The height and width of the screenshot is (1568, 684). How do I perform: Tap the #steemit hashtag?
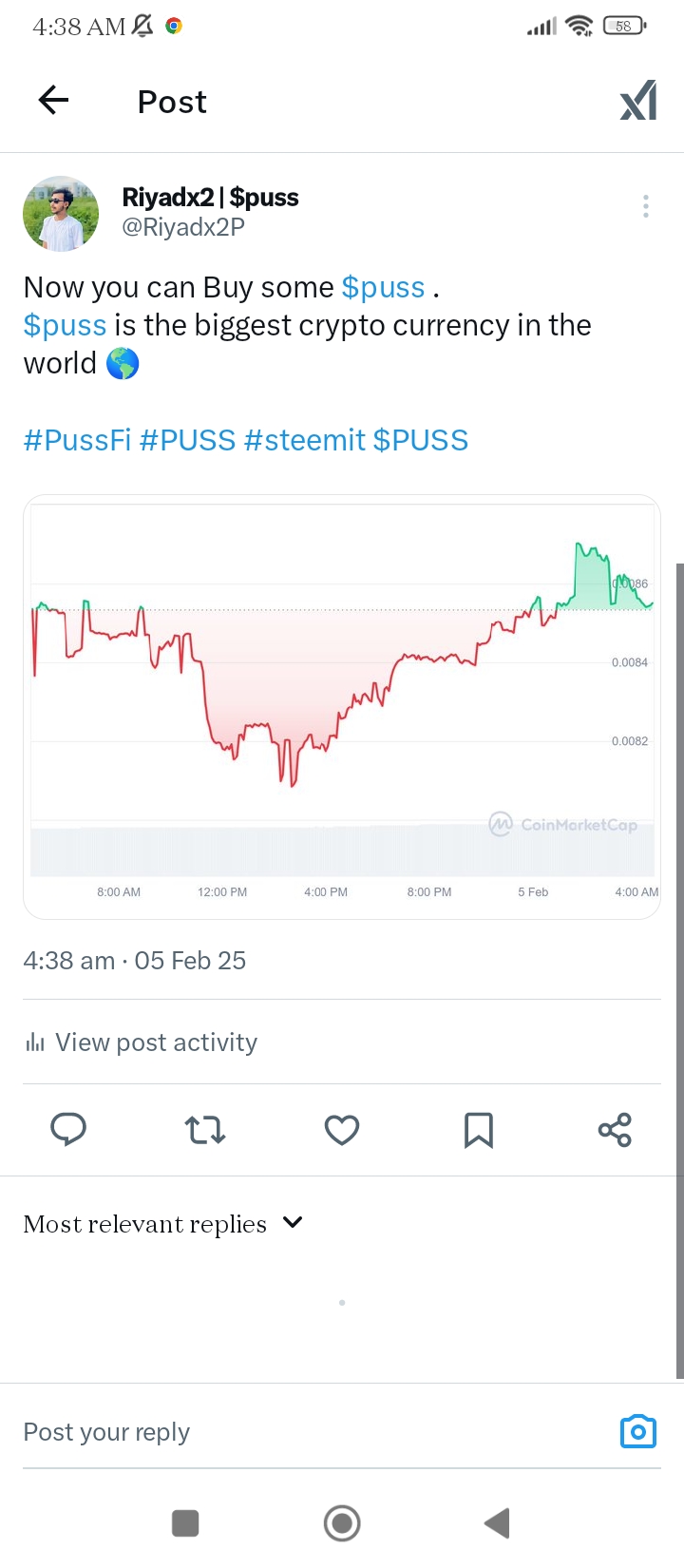point(304,440)
